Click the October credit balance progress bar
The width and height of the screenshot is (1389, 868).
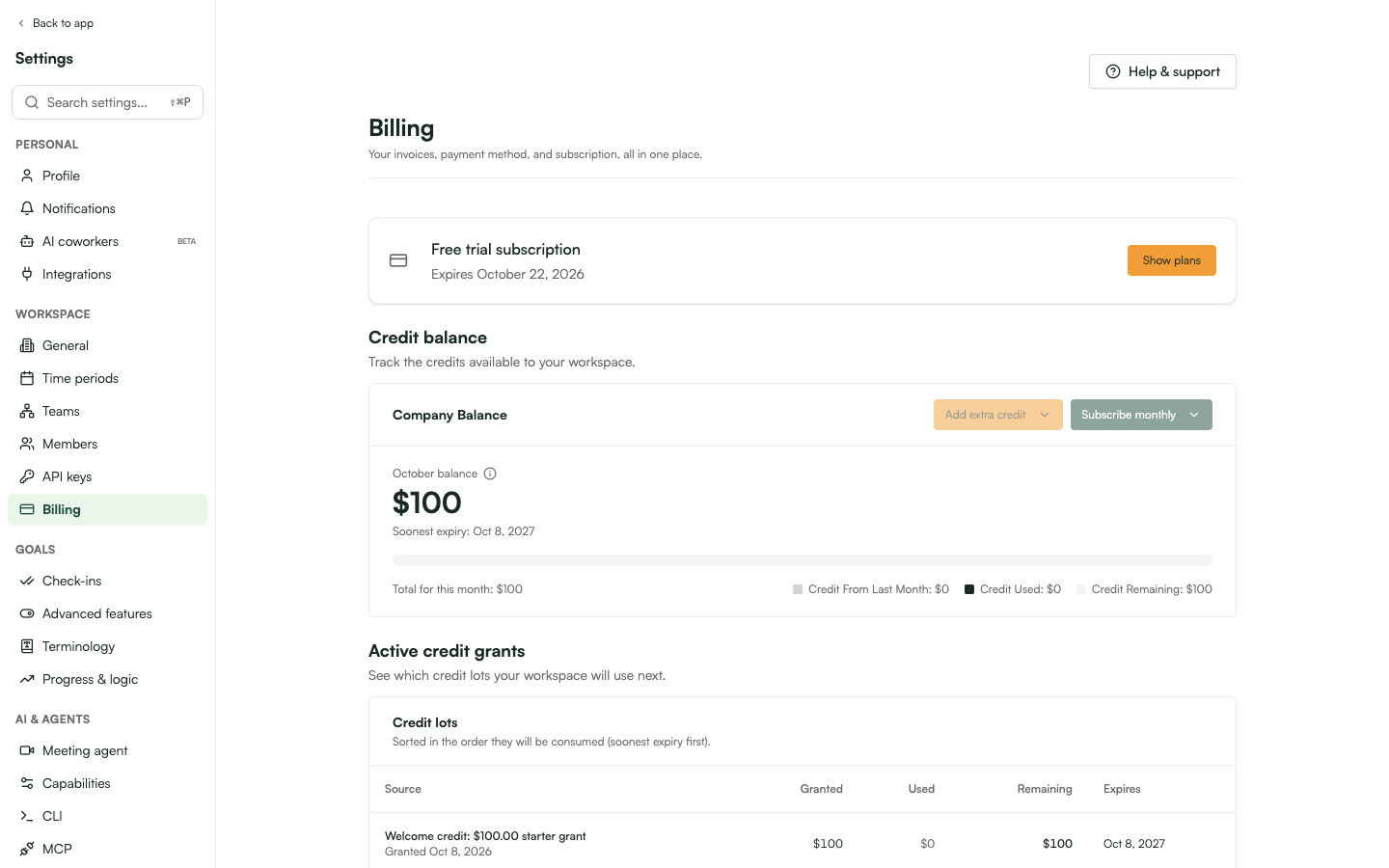pyautogui.click(x=802, y=560)
